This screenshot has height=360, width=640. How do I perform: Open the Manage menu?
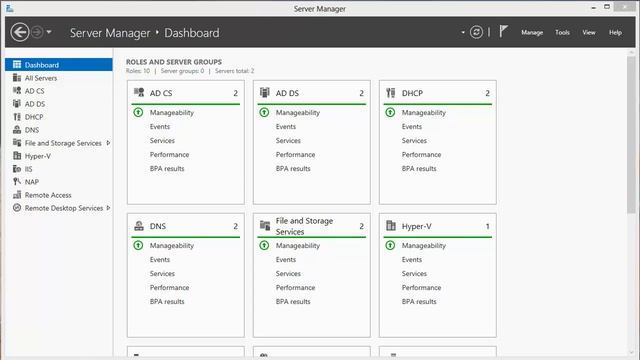pyautogui.click(x=532, y=32)
